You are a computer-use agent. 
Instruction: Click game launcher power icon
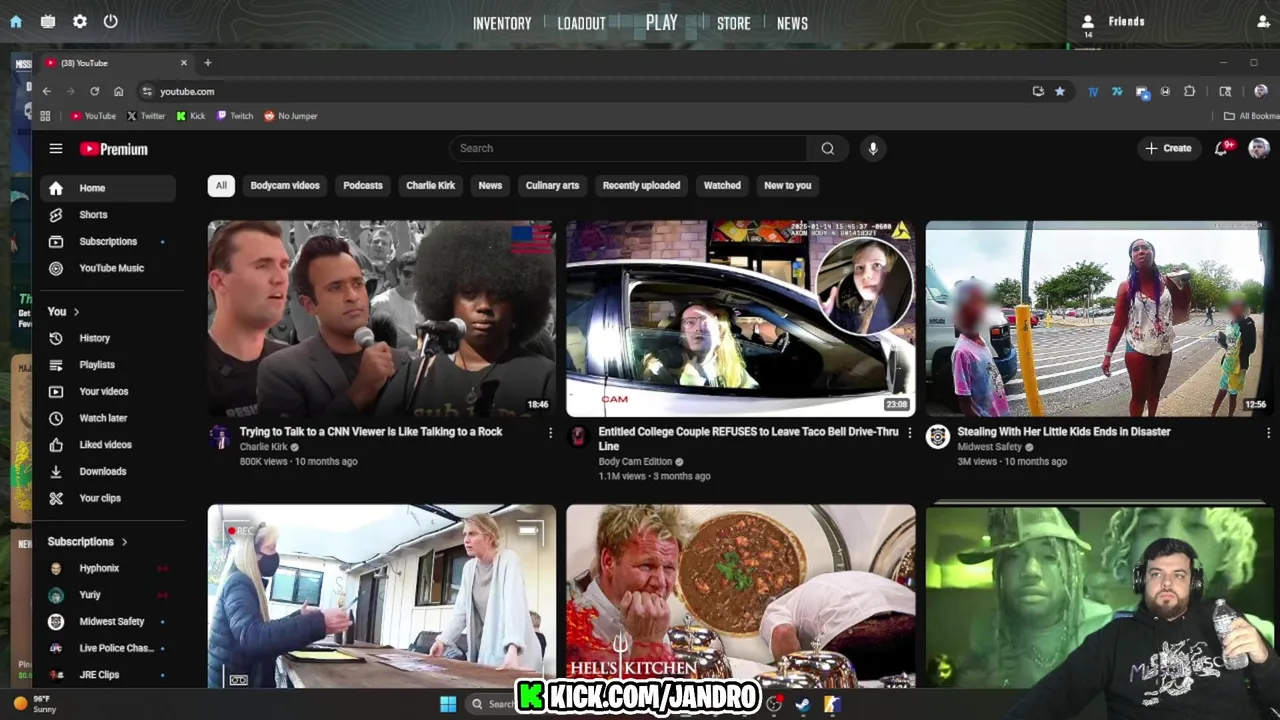(111, 21)
